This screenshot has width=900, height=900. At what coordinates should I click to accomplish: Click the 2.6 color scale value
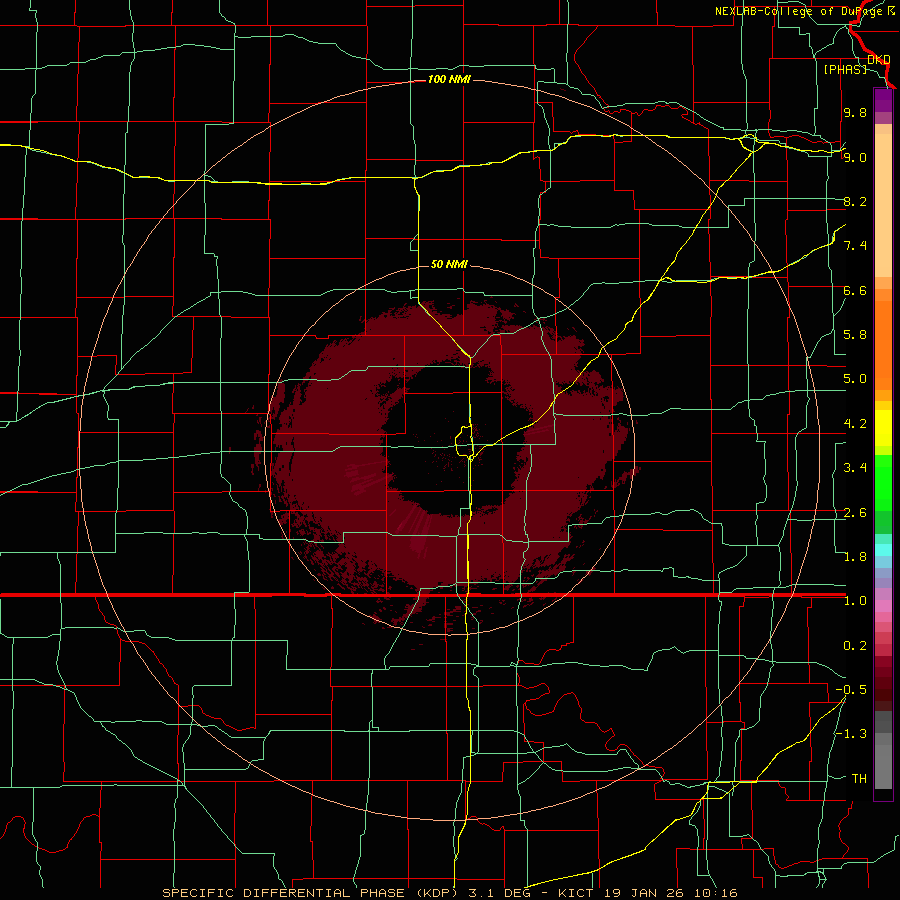[855, 513]
